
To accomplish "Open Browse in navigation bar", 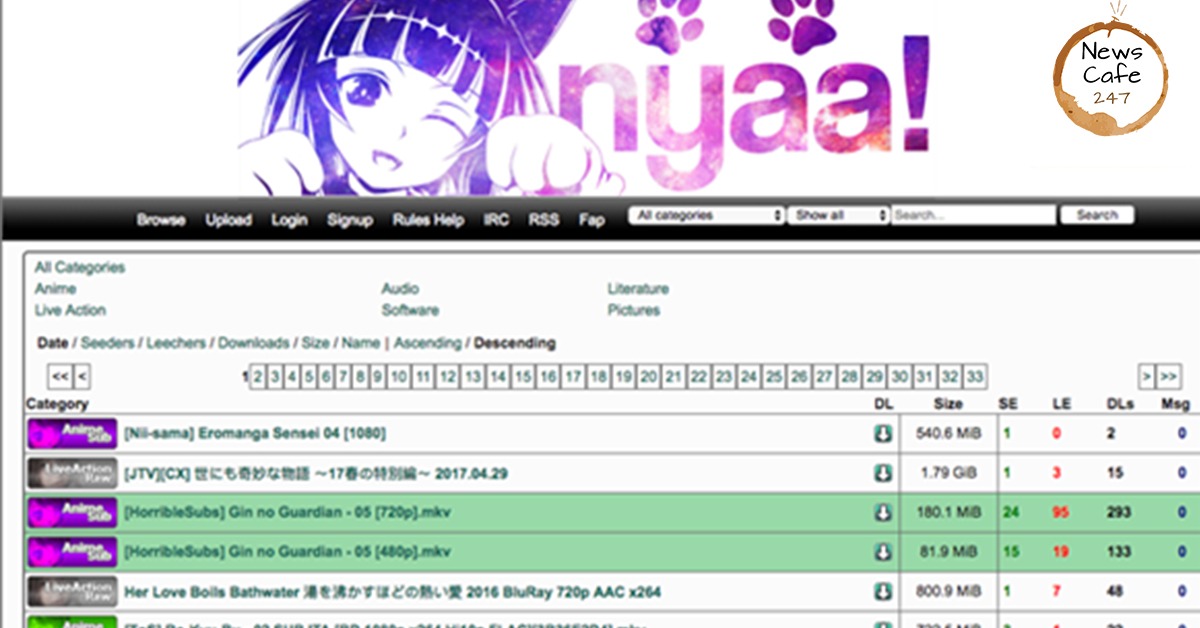I will click(161, 220).
